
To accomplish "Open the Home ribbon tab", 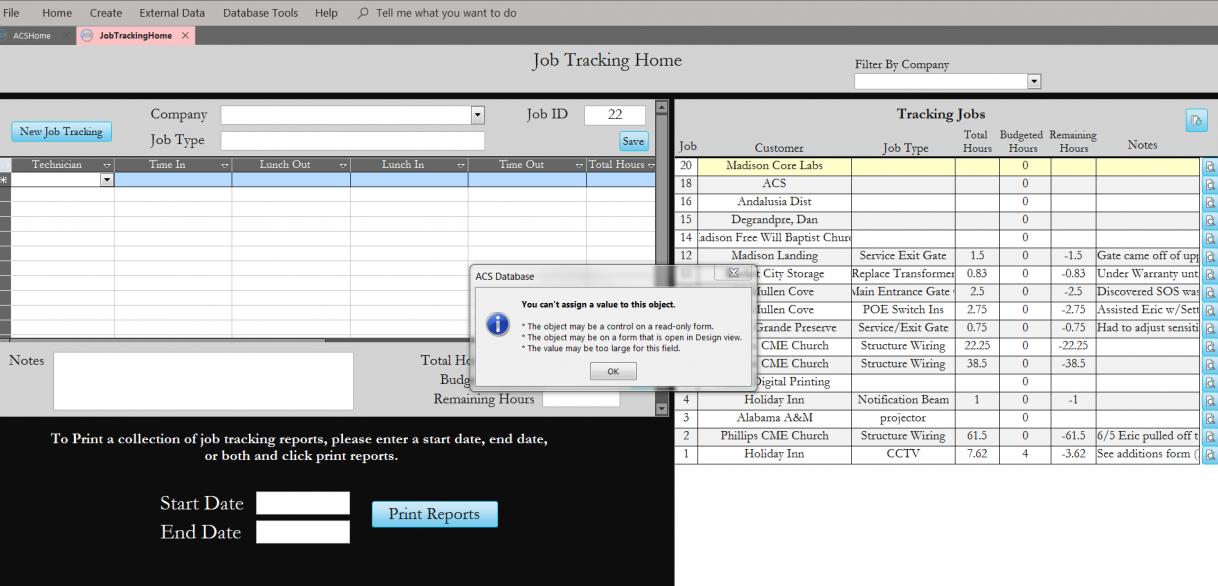I will click(57, 13).
